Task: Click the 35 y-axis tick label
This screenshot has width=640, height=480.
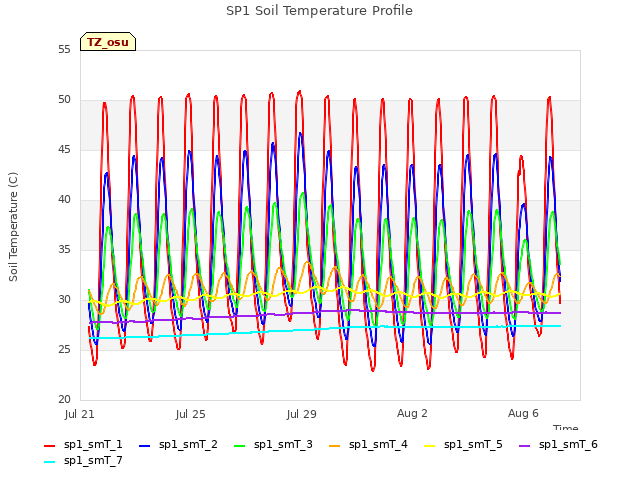Action: (64, 250)
